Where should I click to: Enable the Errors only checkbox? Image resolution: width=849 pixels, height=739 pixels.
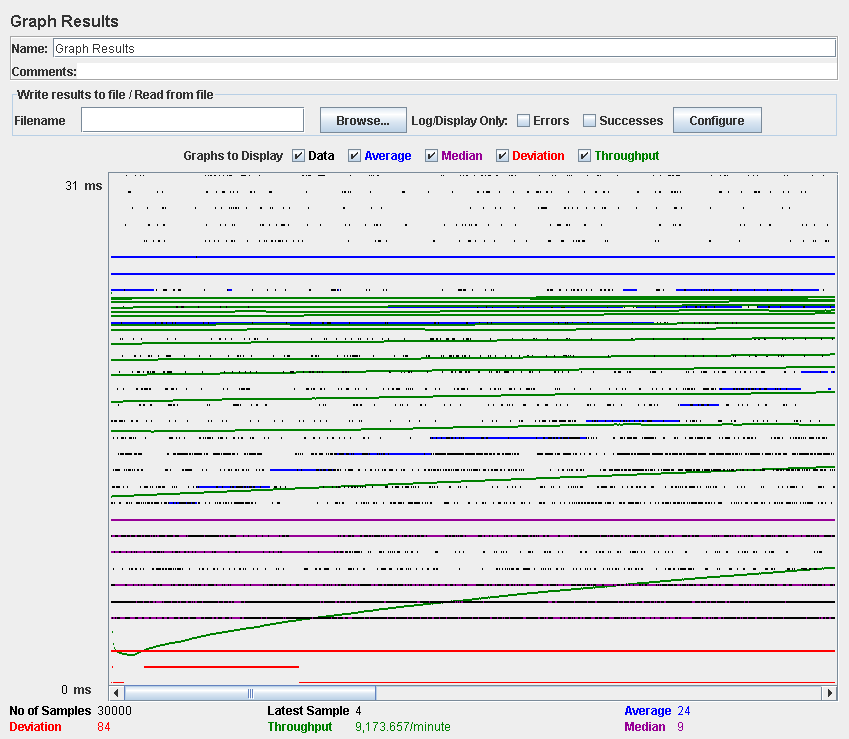pyautogui.click(x=523, y=121)
